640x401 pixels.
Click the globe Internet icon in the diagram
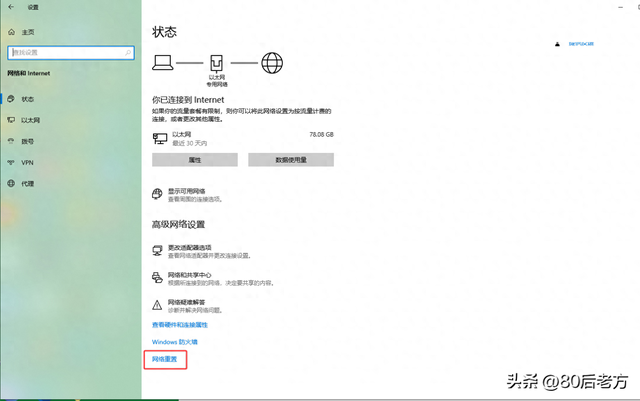pos(272,63)
